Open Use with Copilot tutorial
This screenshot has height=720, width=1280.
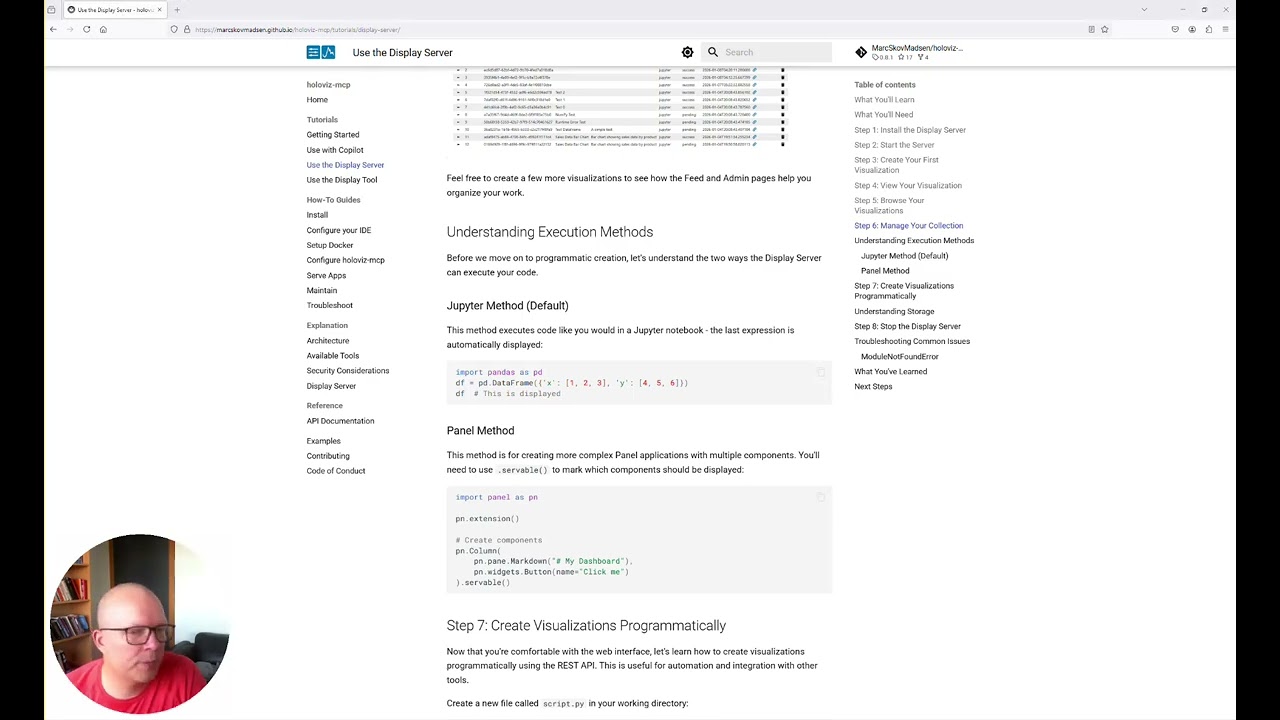coord(335,150)
